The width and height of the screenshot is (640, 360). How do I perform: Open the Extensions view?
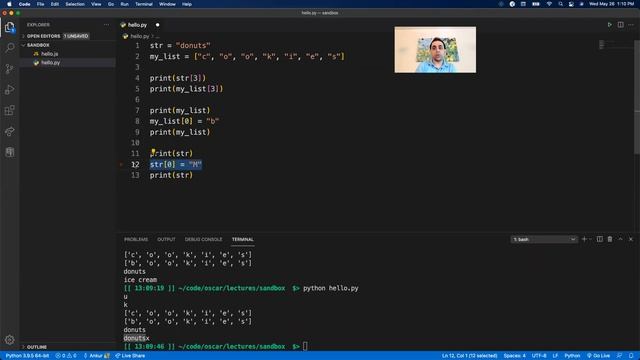(x=9, y=110)
